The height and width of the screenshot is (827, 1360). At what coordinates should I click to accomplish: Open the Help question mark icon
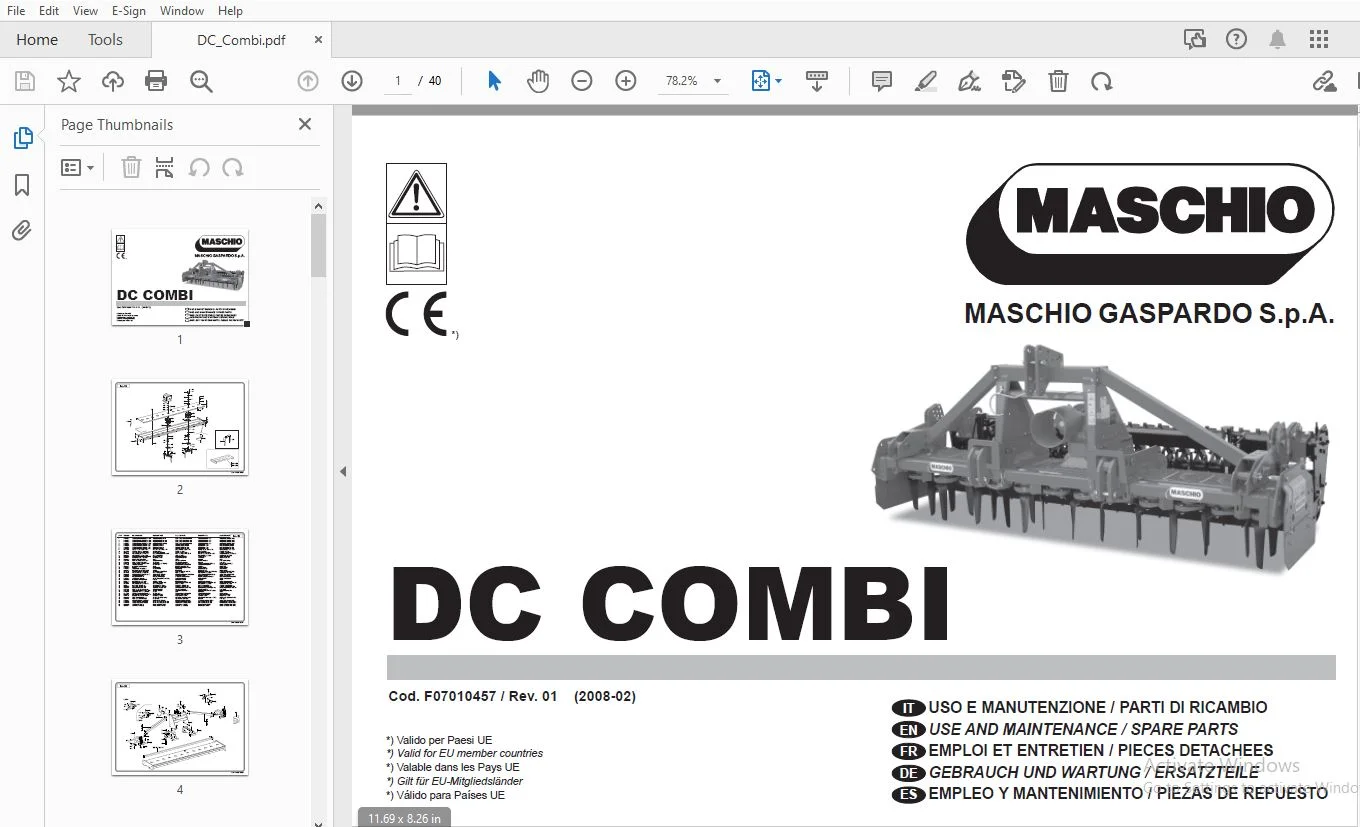[1237, 40]
